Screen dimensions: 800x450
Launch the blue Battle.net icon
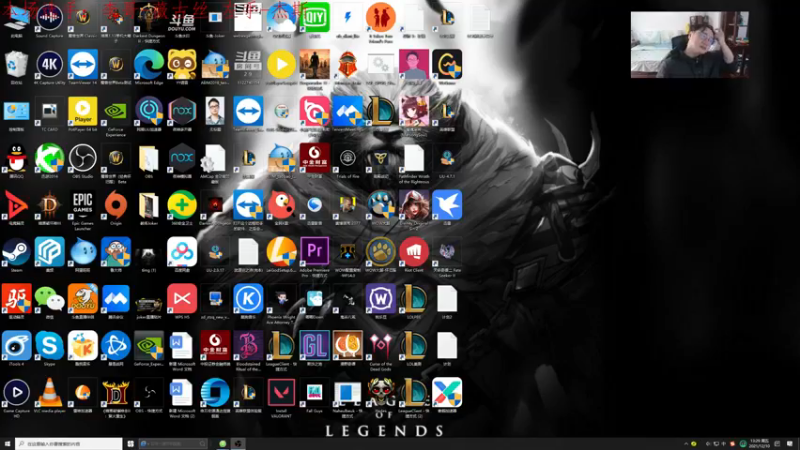(x=116, y=347)
